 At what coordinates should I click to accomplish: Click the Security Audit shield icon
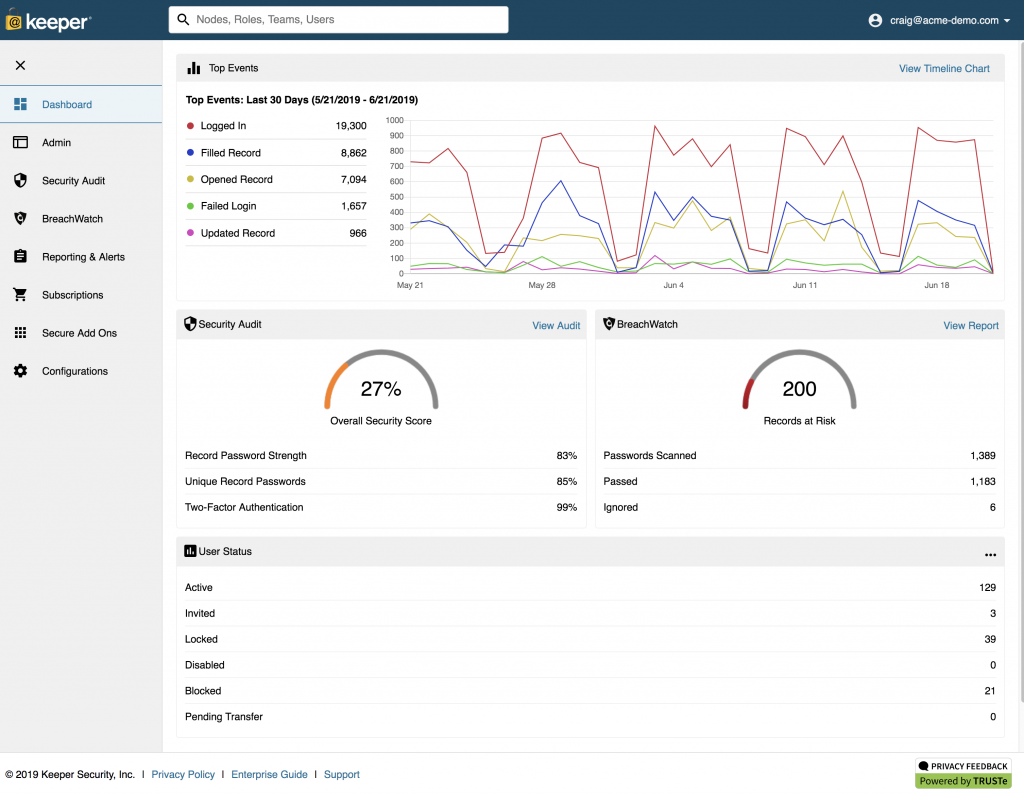click(x=18, y=180)
